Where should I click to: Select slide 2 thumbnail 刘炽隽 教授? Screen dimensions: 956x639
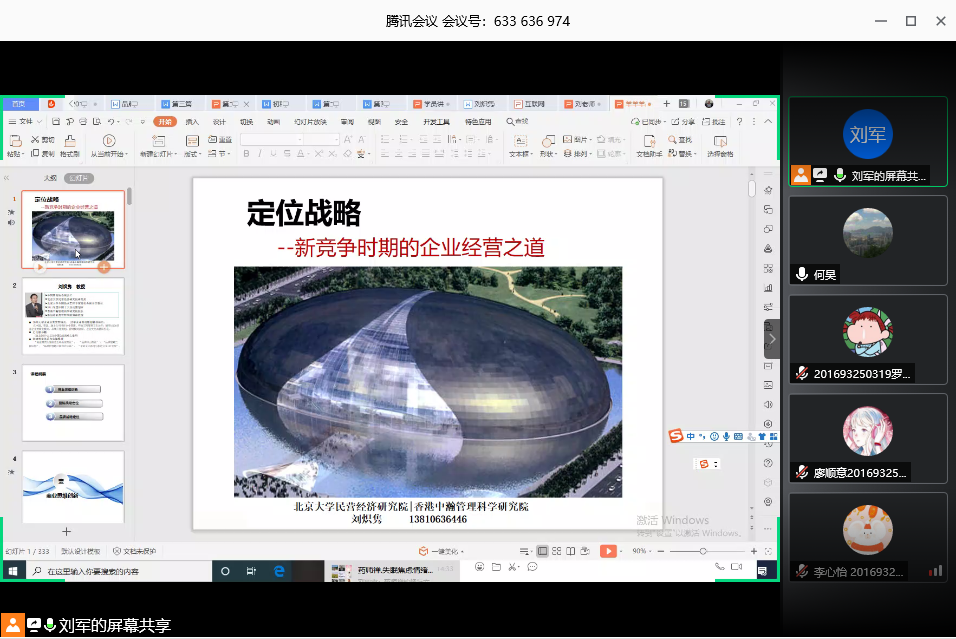pos(73,315)
